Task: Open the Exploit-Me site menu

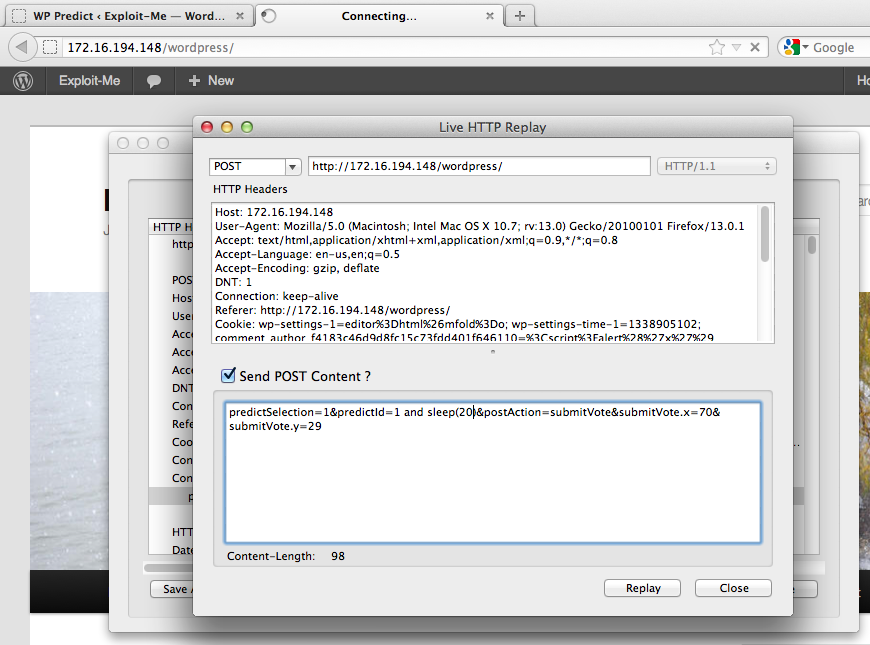Action: coord(89,81)
